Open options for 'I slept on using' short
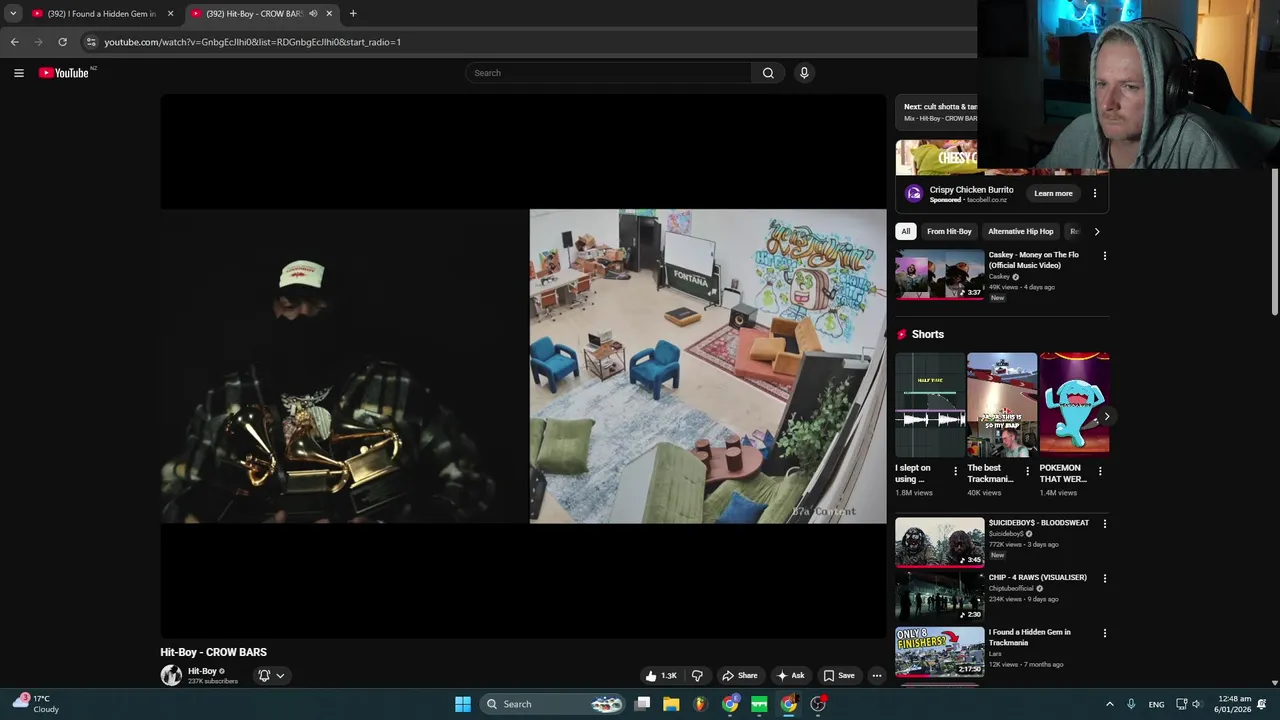Viewport: 1280px width, 720px height. pyautogui.click(x=955, y=471)
